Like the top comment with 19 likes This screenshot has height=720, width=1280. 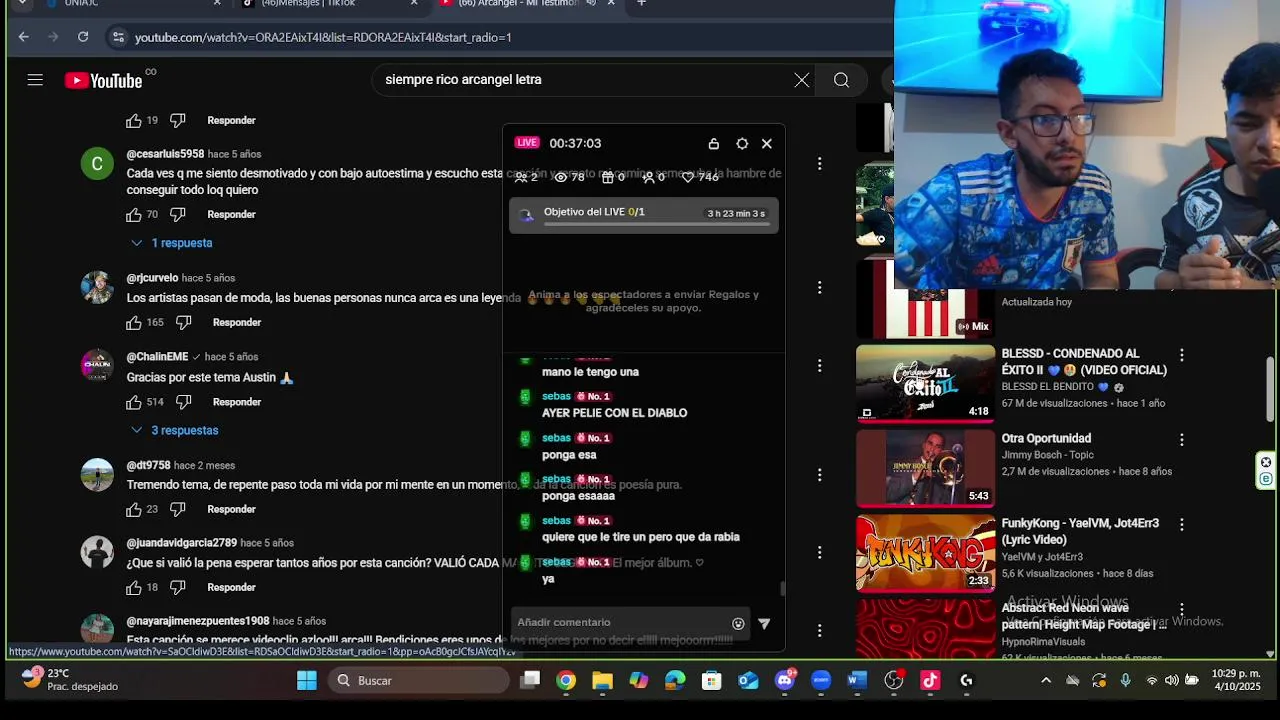[134, 121]
